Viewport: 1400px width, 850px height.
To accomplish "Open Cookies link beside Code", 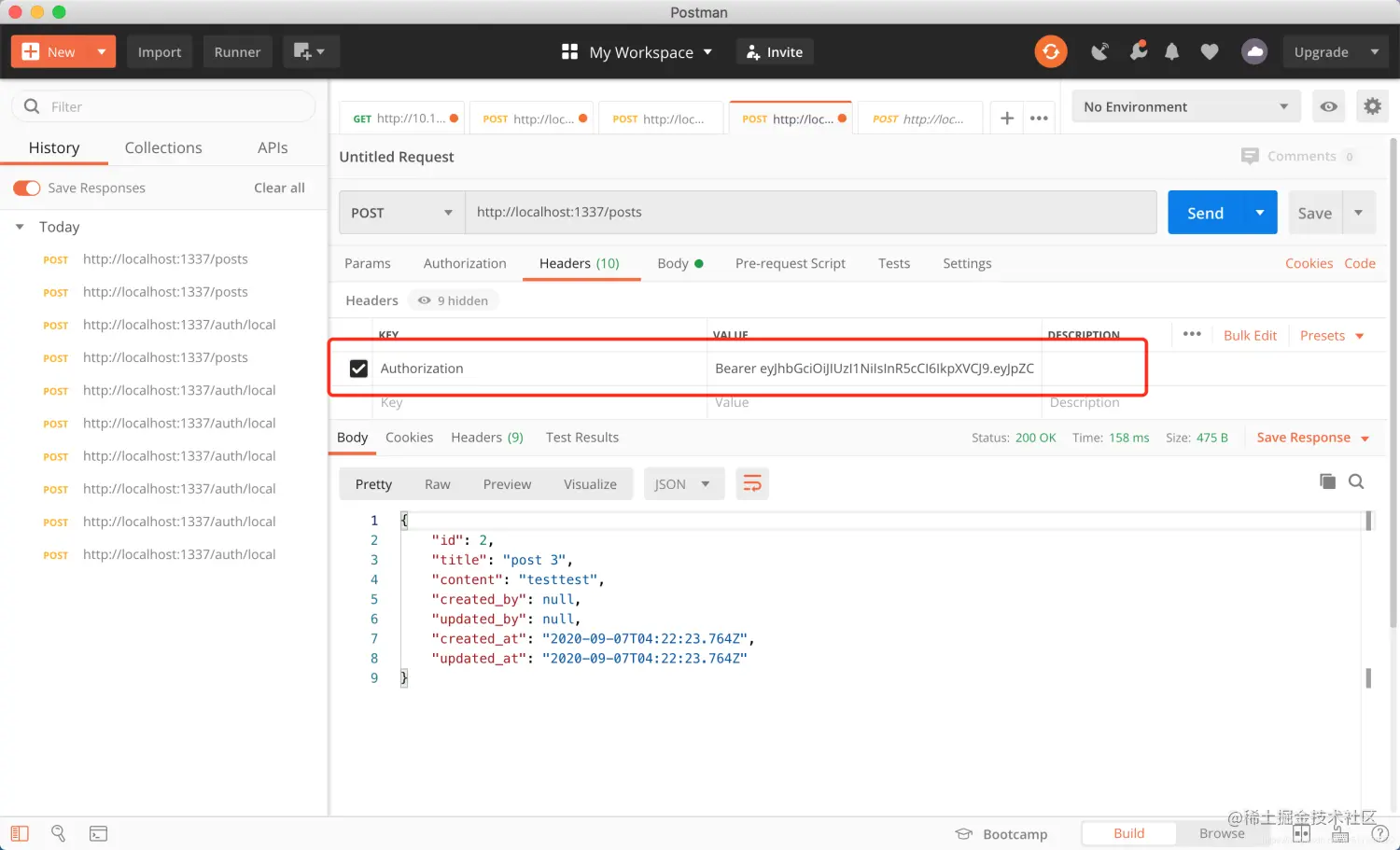I will click(1309, 263).
